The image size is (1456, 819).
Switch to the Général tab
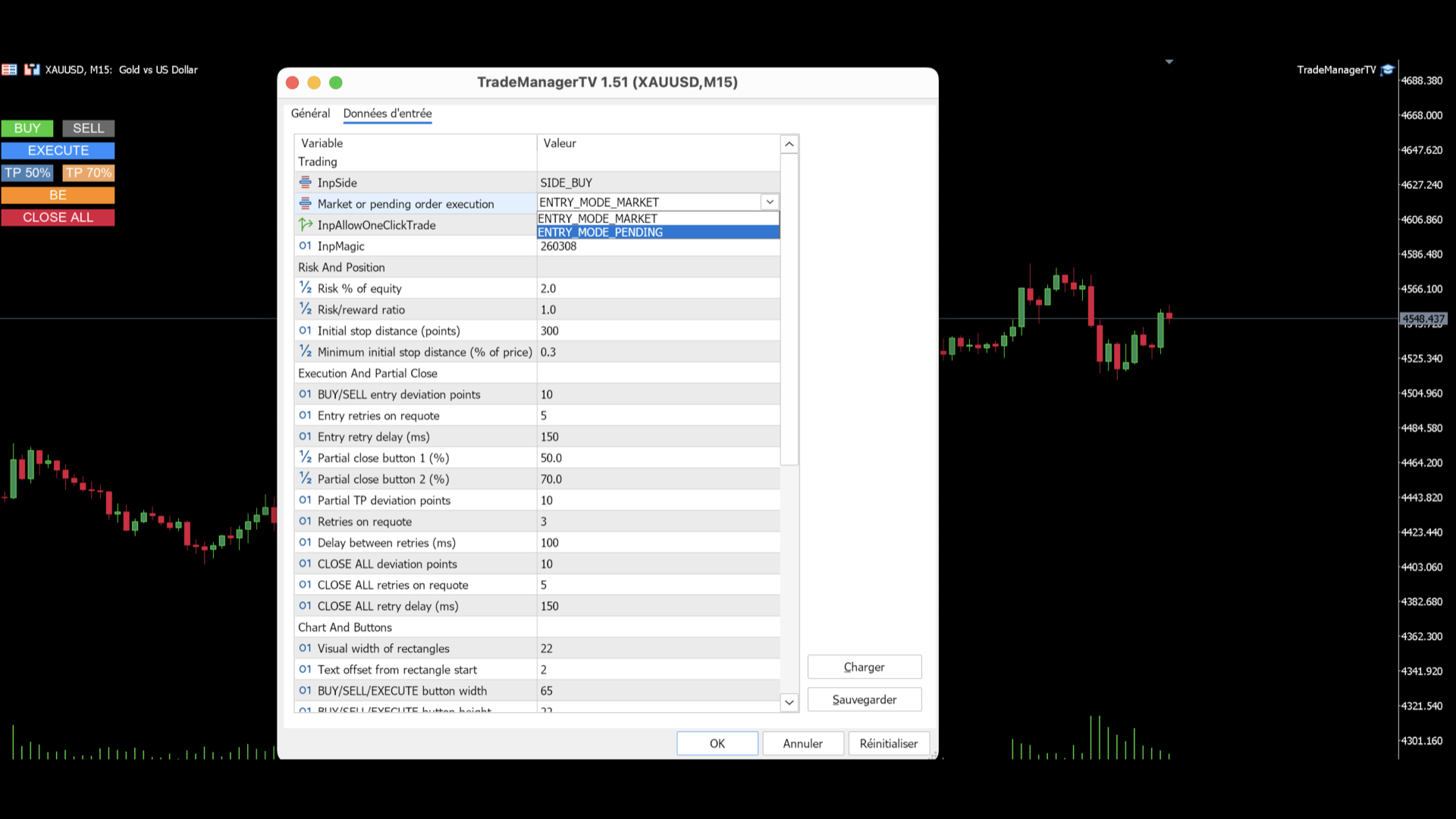[310, 113]
